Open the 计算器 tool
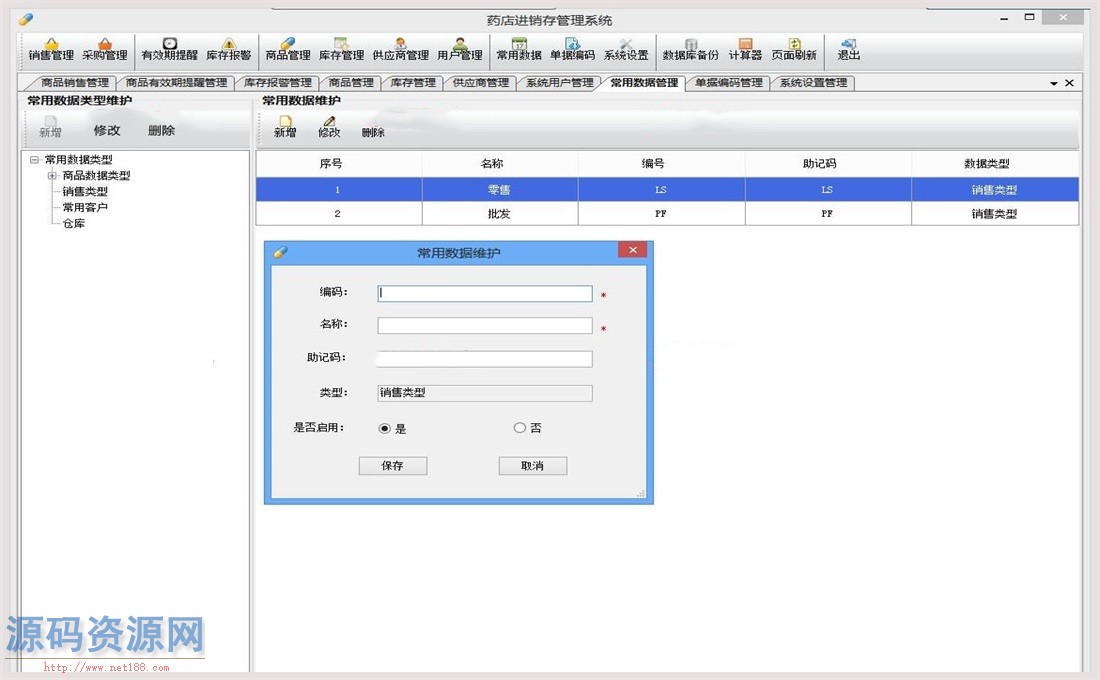The height and width of the screenshot is (680, 1100). pos(745,48)
